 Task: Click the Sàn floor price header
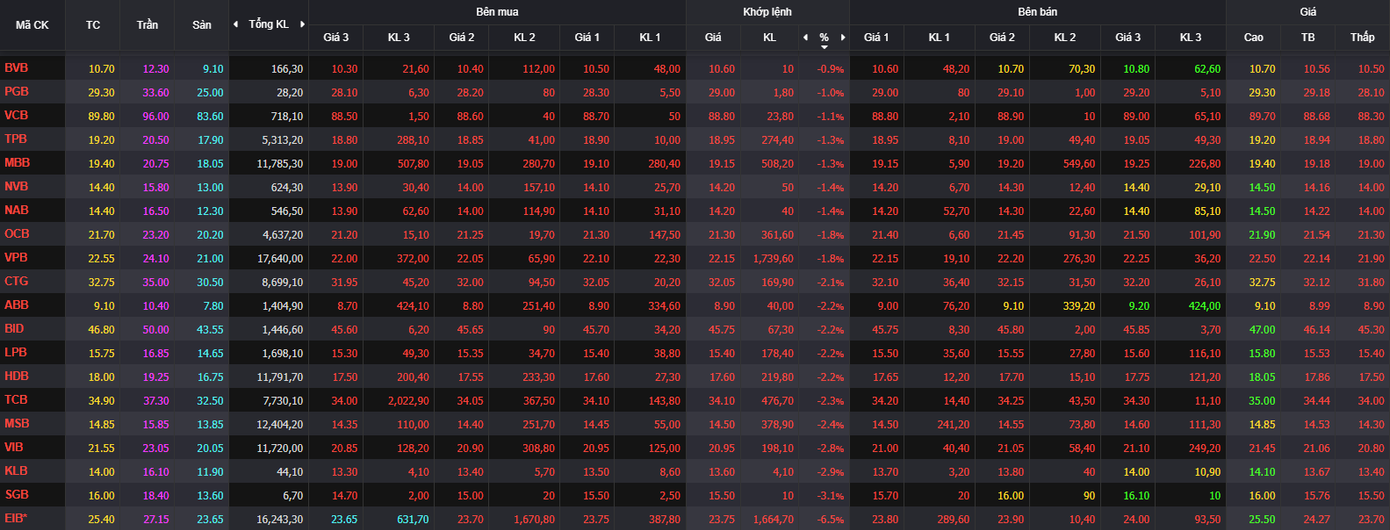(201, 24)
